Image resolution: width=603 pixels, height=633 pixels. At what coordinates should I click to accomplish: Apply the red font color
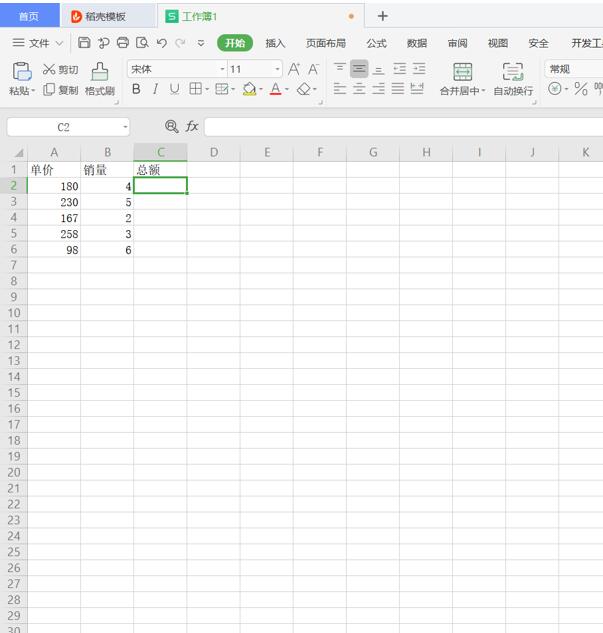(276, 89)
